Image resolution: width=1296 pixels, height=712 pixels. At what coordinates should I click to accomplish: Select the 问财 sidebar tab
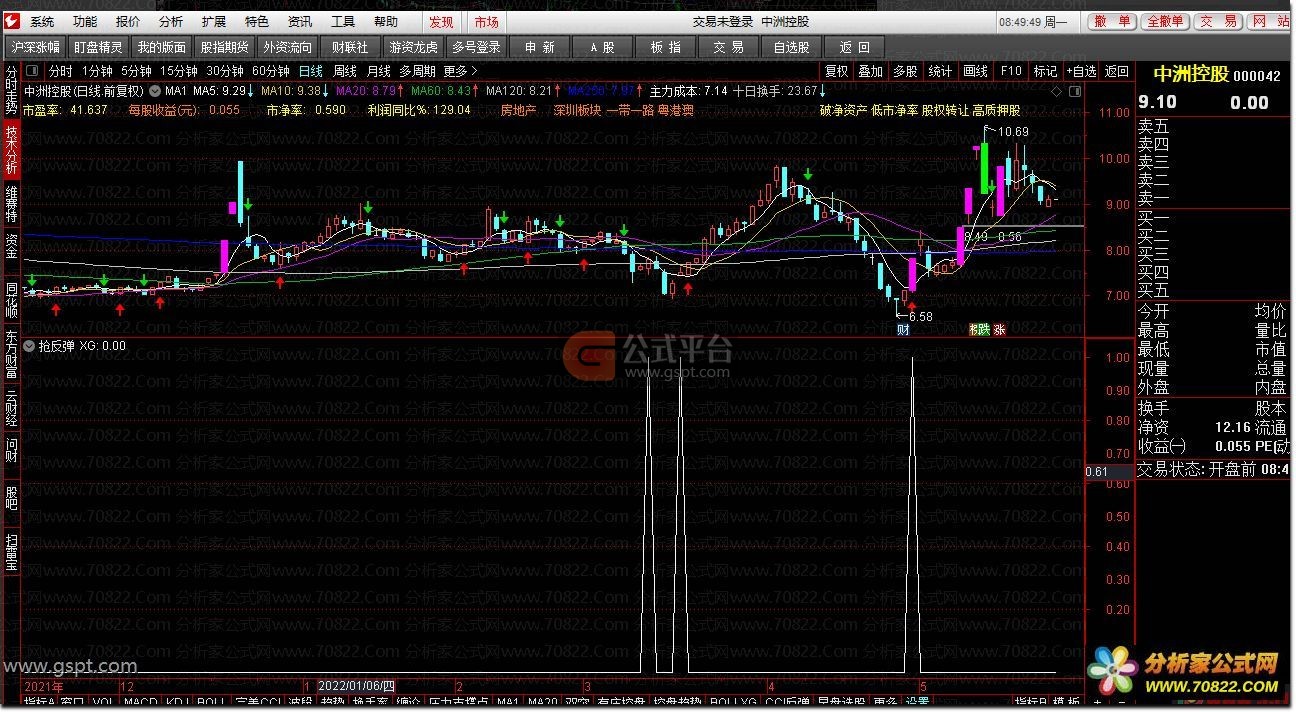click(11, 449)
